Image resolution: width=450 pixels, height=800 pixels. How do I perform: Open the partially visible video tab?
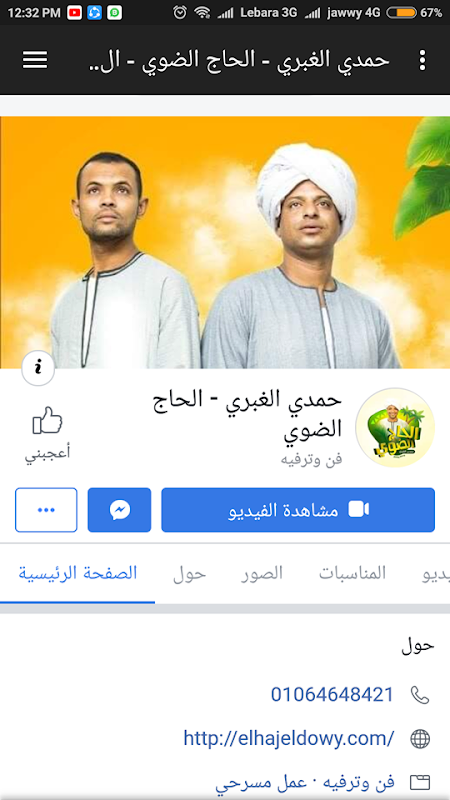(436, 573)
